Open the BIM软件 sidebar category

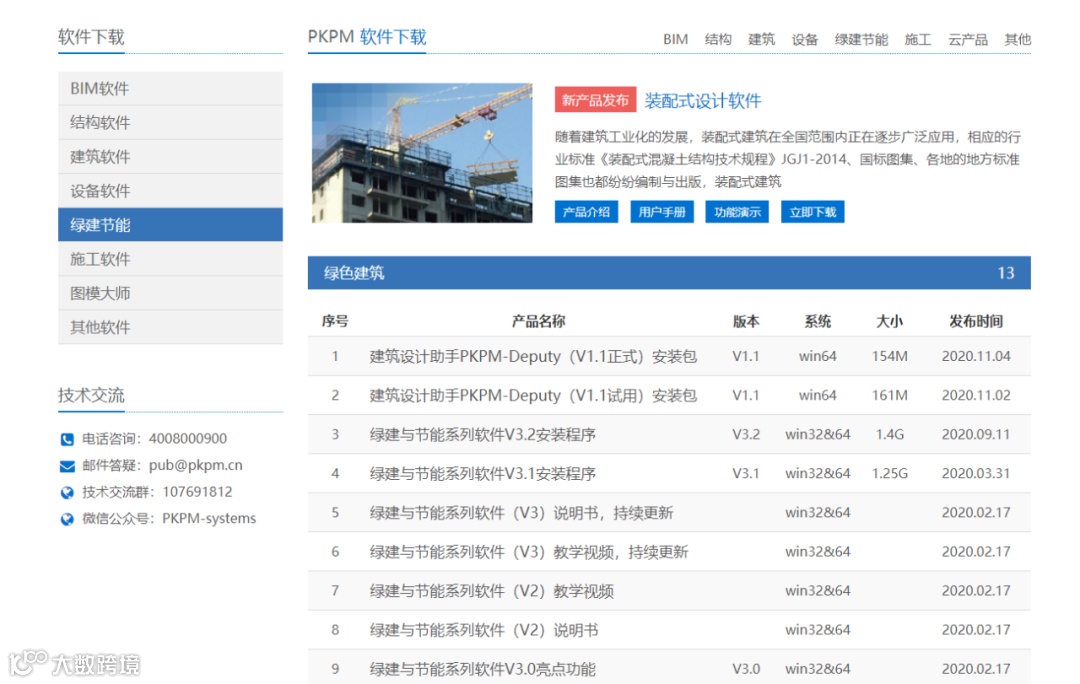click(x=170, y=88)
